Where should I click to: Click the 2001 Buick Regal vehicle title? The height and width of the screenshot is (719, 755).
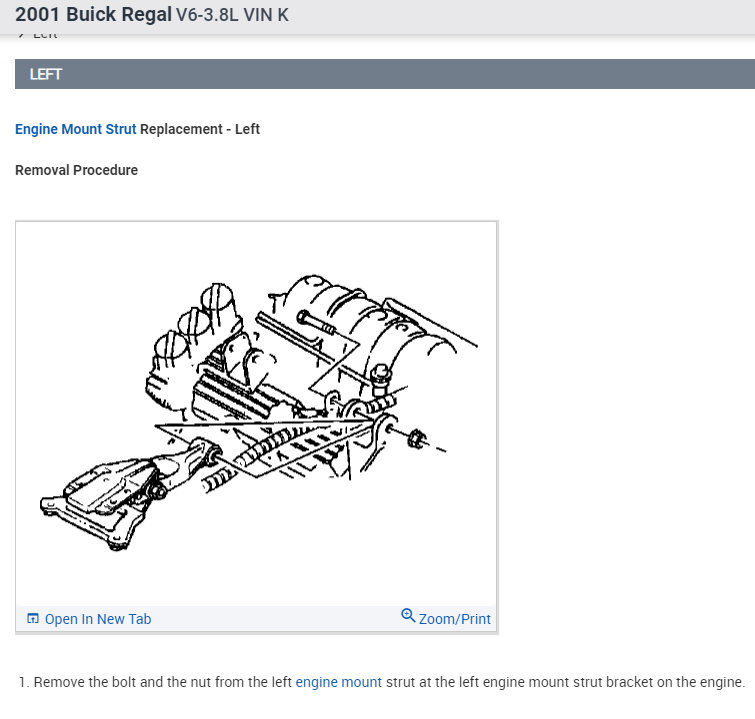coord(93,14)
